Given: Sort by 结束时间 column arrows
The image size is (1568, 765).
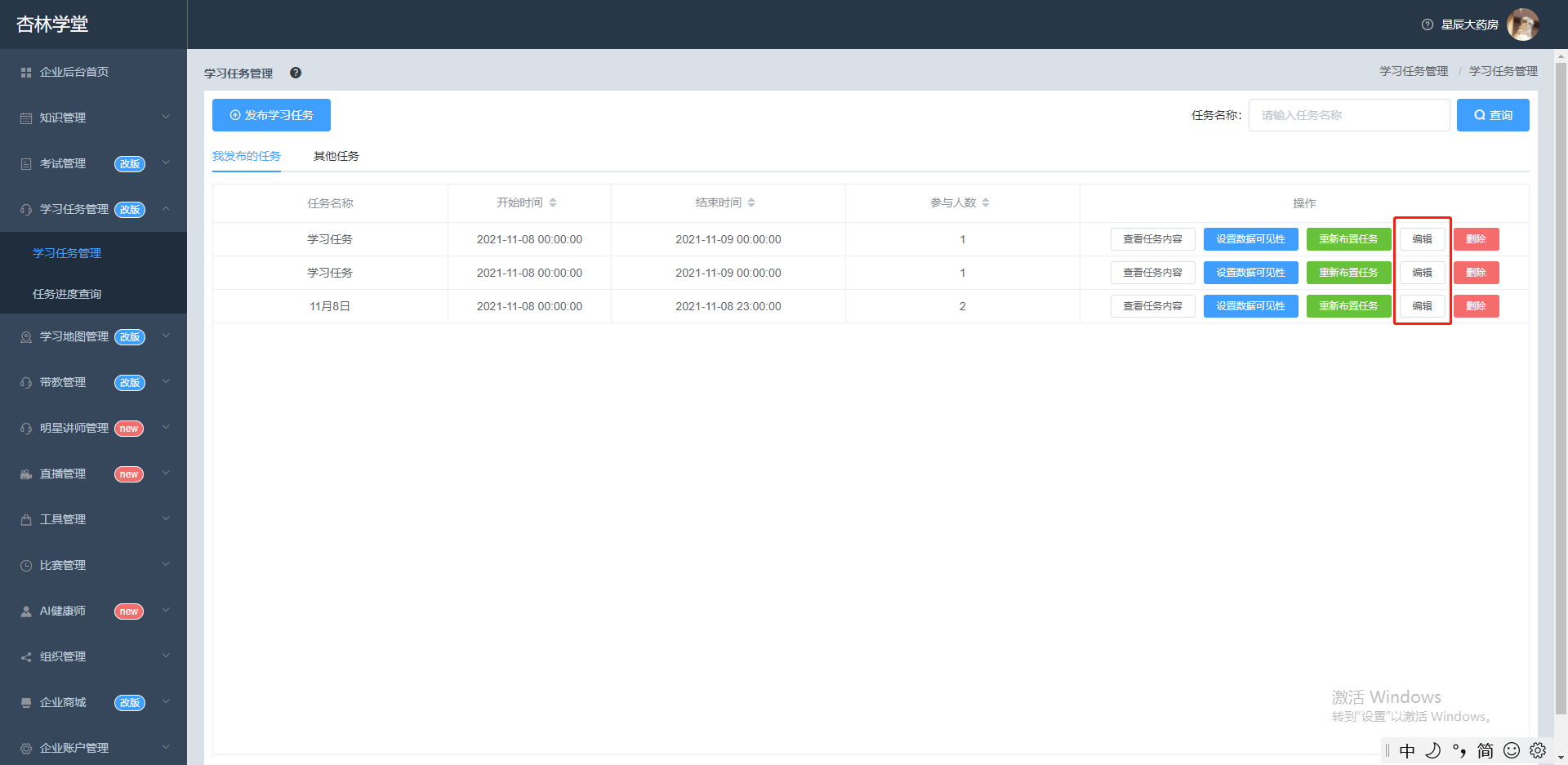Looking at the screenshot, I should (x=751, y=202).
